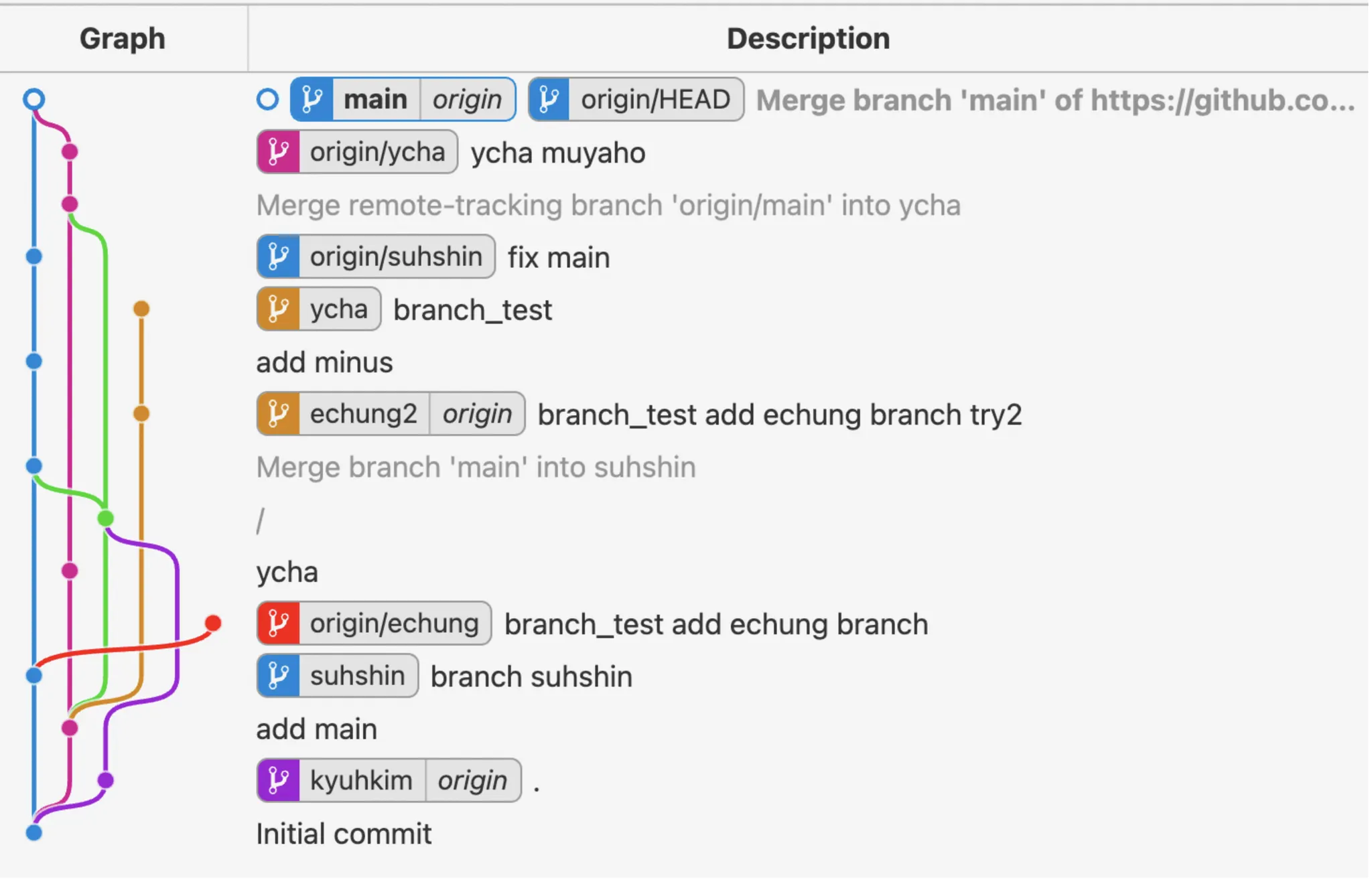Click the Description column header

(x=808, y=38)
